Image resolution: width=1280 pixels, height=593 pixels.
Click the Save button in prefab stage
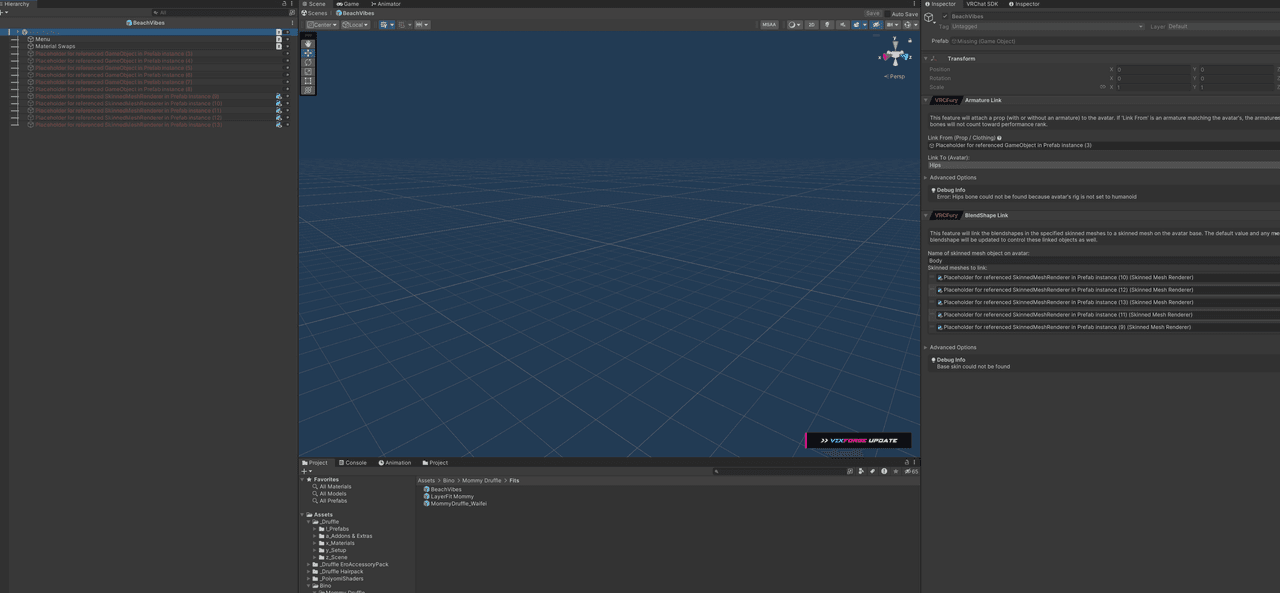(x=873, y=13)
